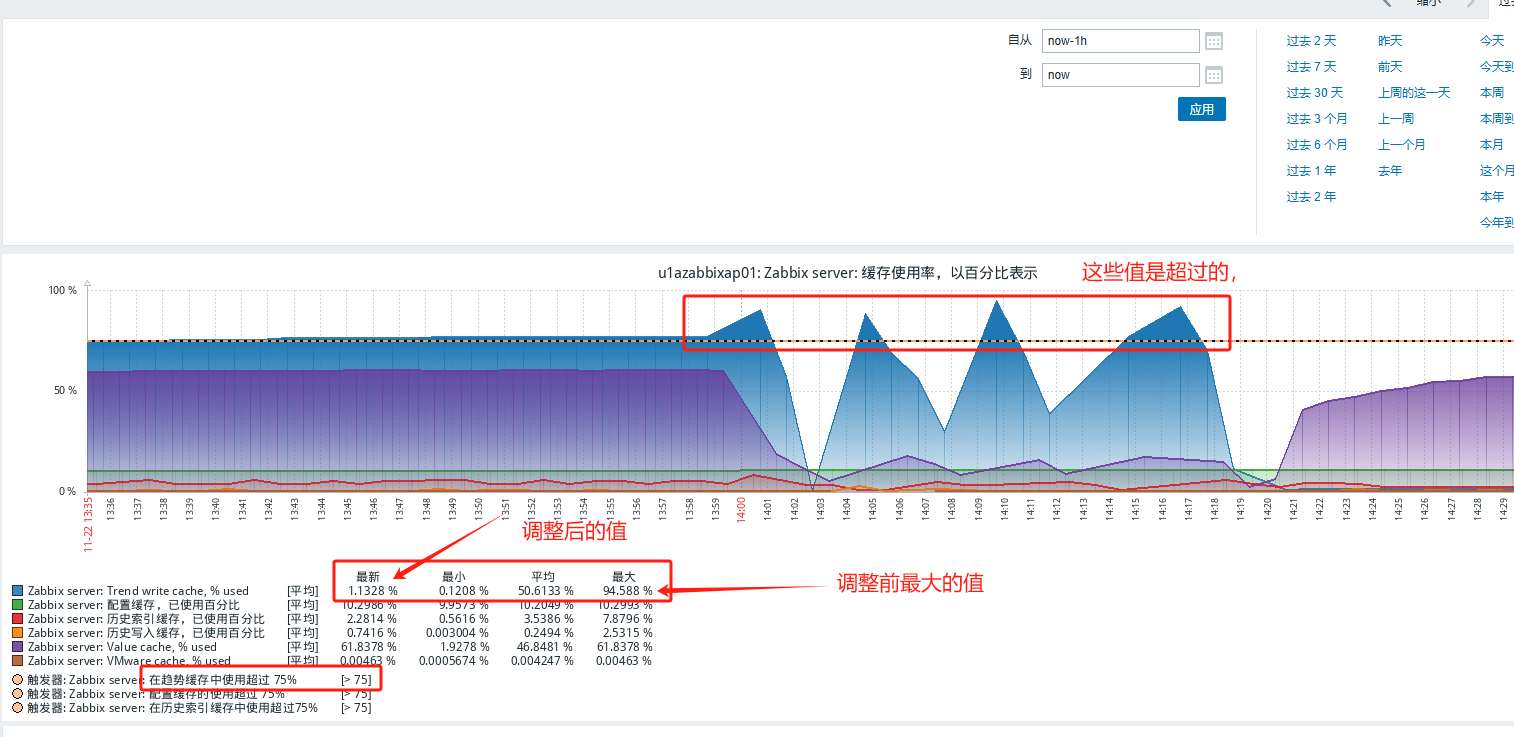Click the 100 % label on the Y axis

62,290
